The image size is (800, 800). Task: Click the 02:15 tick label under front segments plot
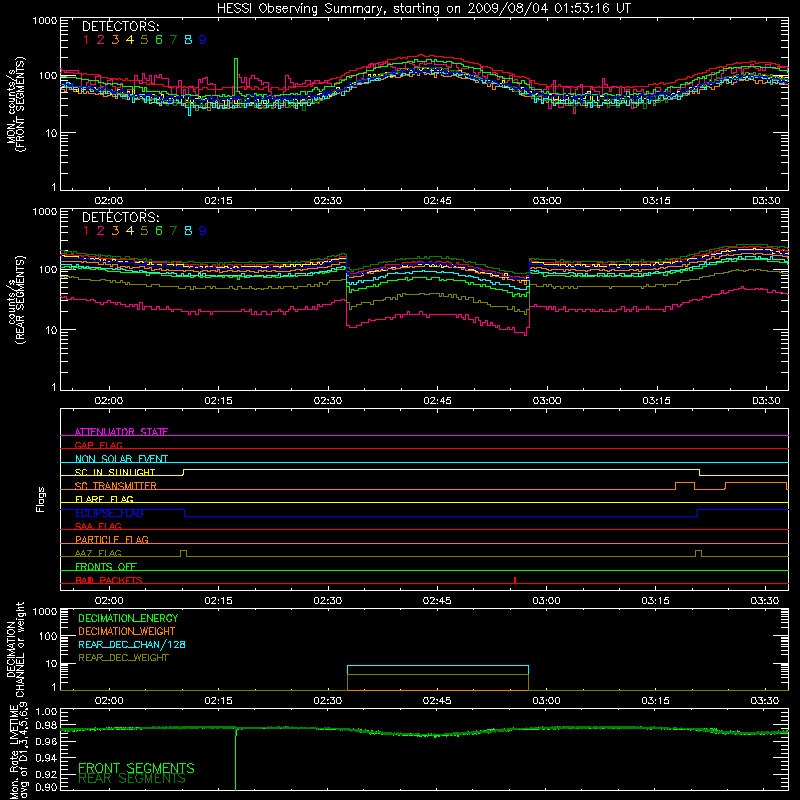[x=218, y=201]
